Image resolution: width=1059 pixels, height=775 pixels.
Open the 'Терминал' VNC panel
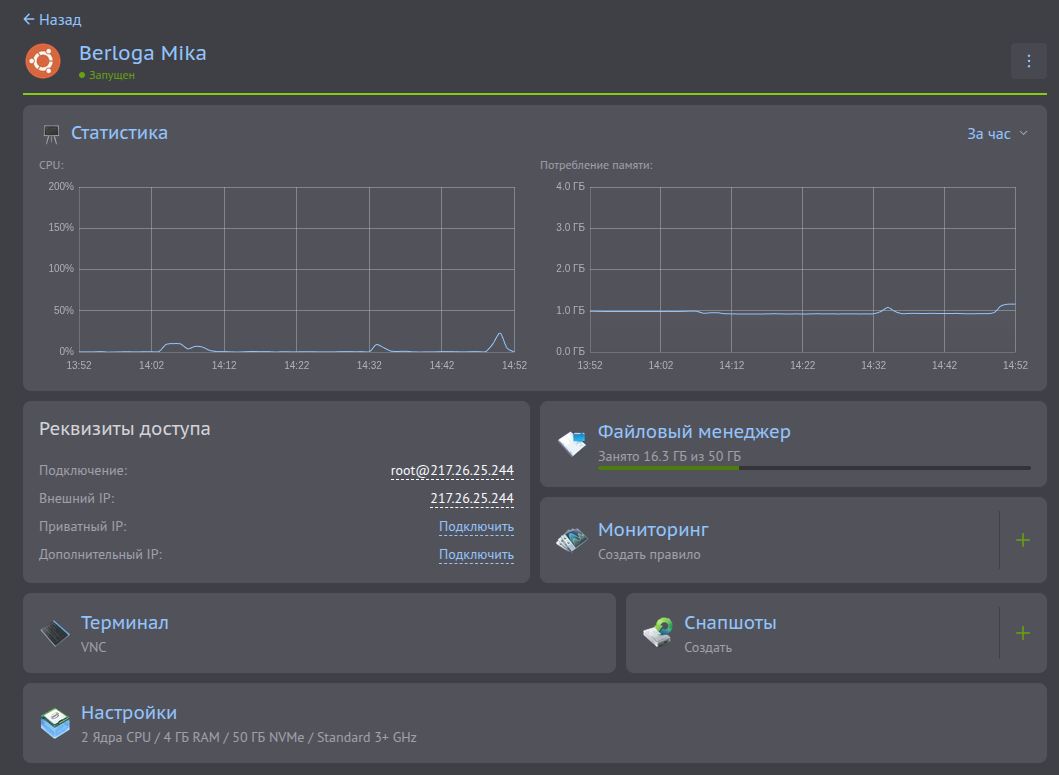319,633
